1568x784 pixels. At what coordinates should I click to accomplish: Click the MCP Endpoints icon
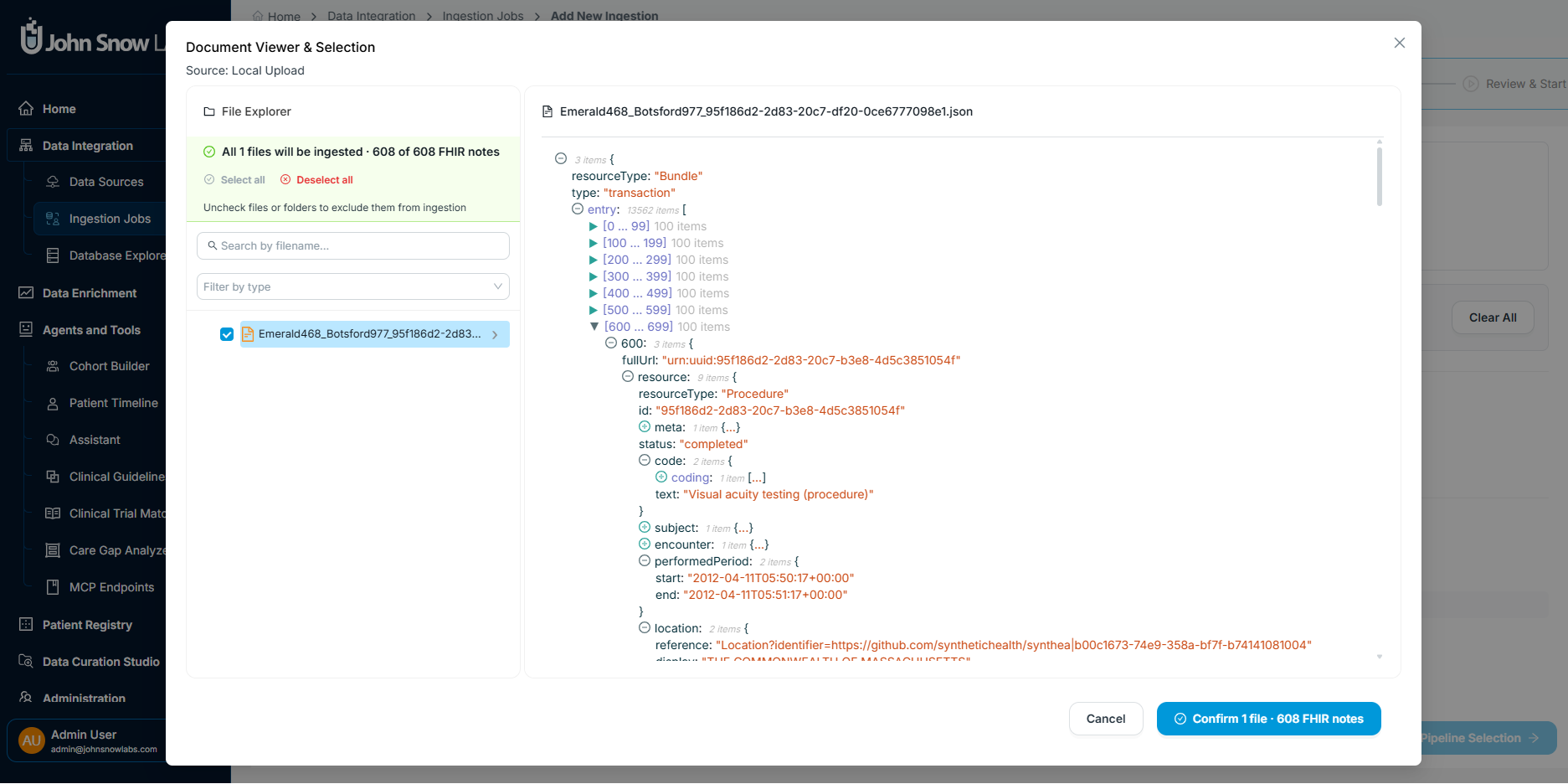[53, 587]
